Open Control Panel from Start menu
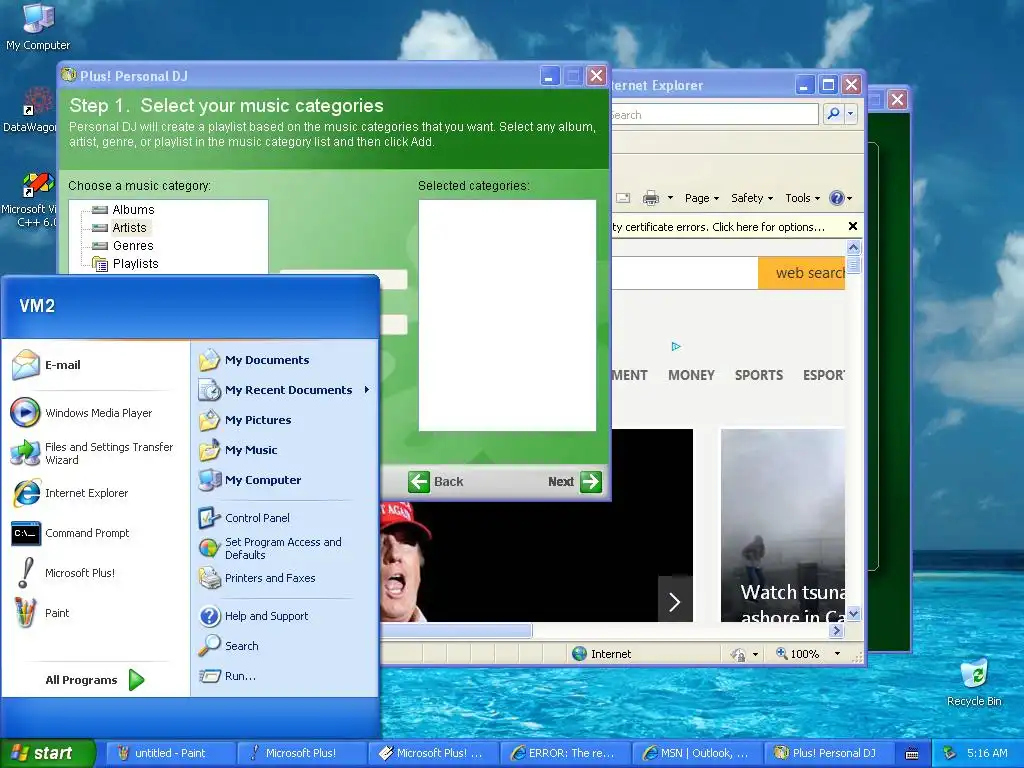 click(244, 518)
